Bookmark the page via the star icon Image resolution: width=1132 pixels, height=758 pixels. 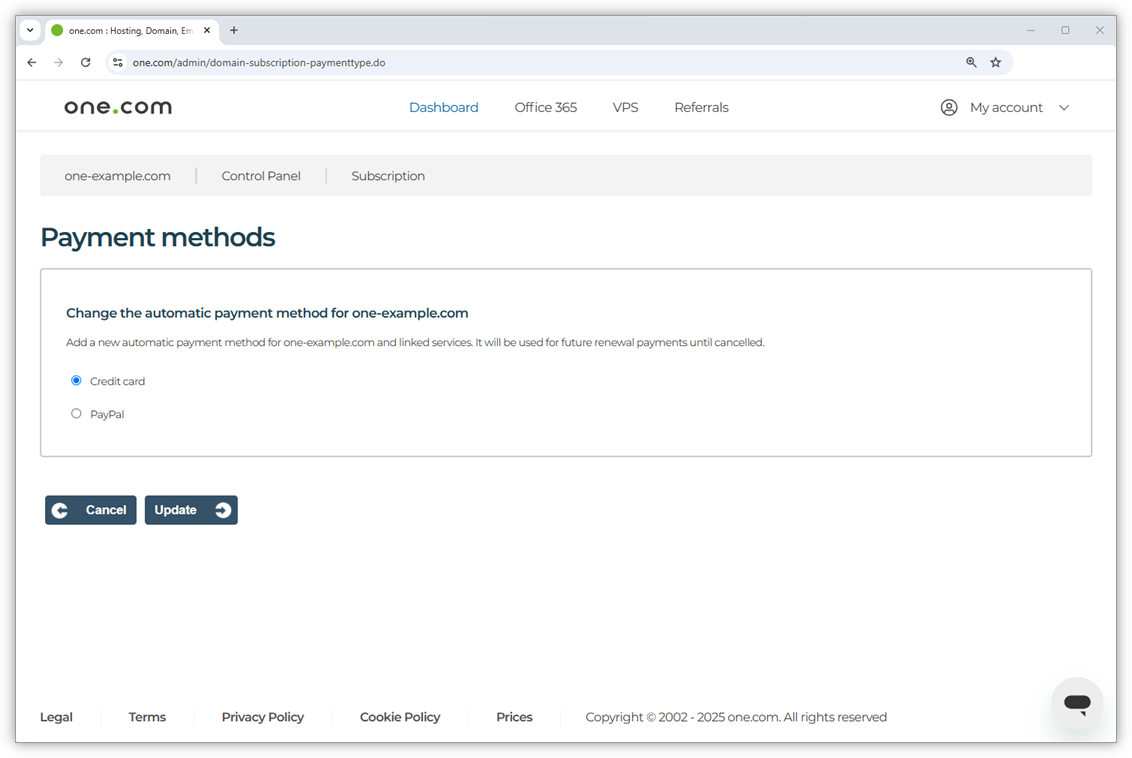tap(996, 62)
